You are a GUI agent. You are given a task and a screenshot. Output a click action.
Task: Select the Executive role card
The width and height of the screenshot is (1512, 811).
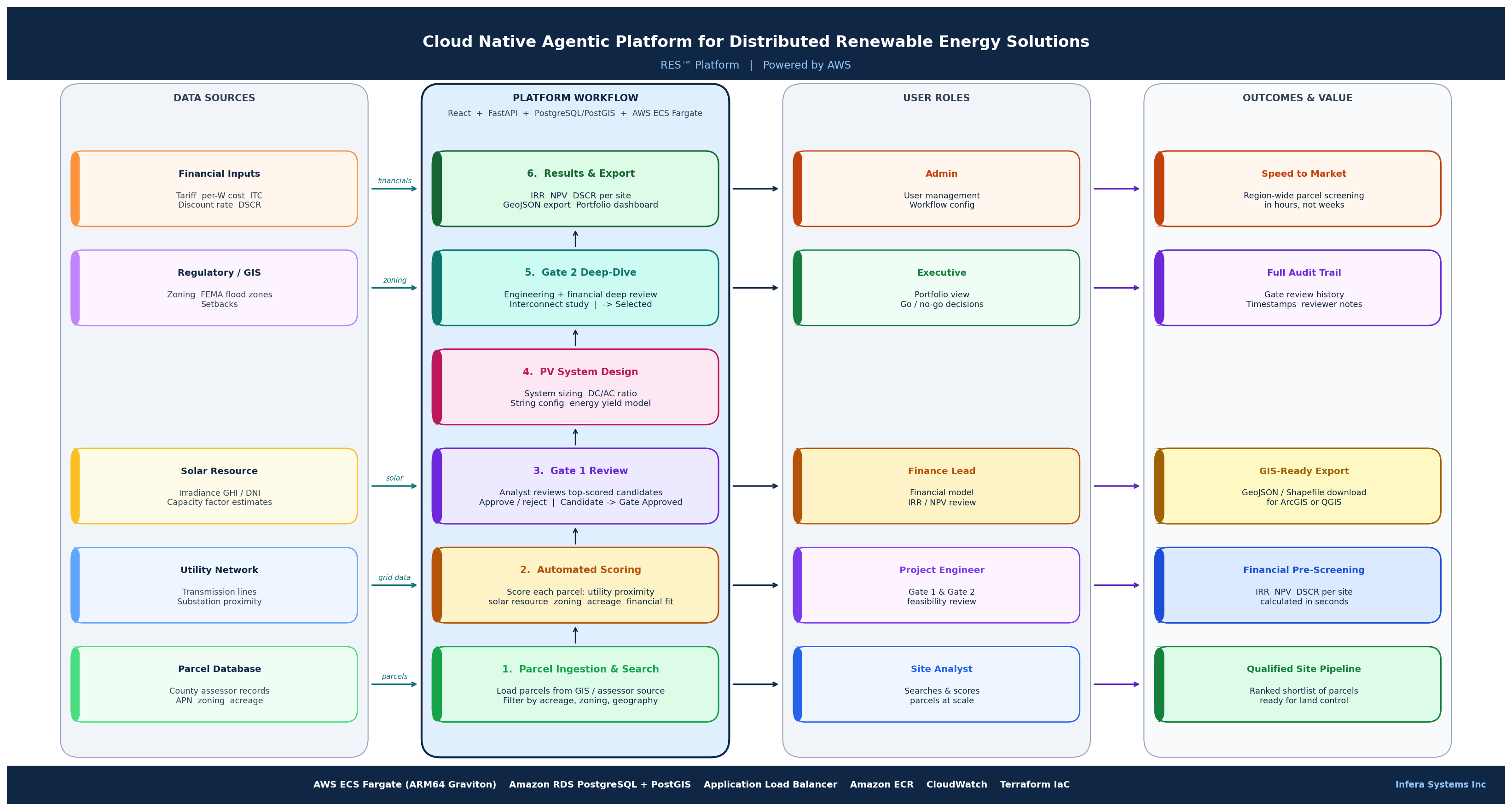click(x=936, y=288)
